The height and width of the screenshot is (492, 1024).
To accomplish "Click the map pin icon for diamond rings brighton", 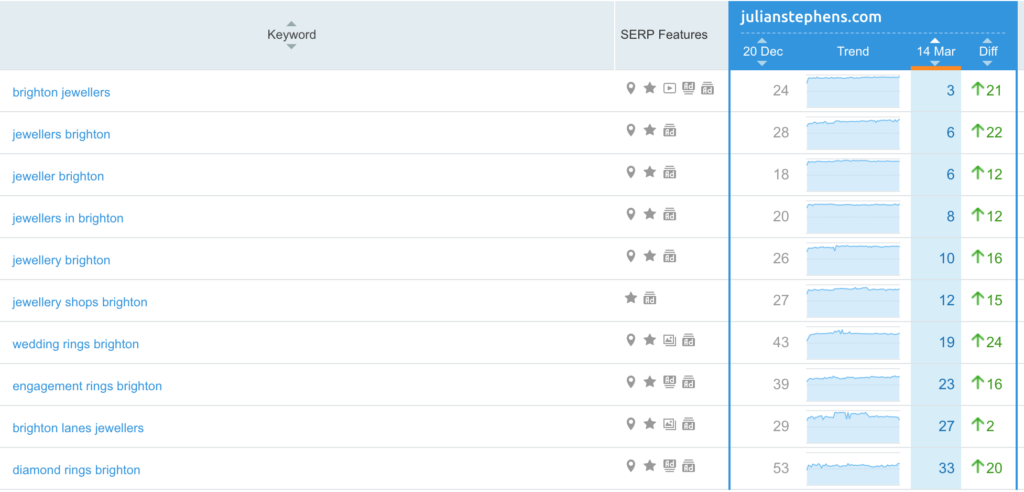I will 630,466.
